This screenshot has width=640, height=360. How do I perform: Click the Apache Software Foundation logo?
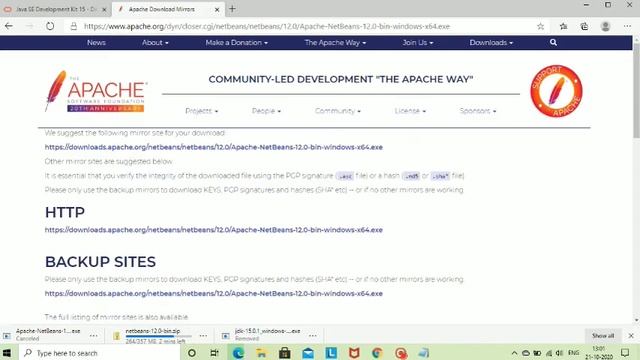coord(96,91)
